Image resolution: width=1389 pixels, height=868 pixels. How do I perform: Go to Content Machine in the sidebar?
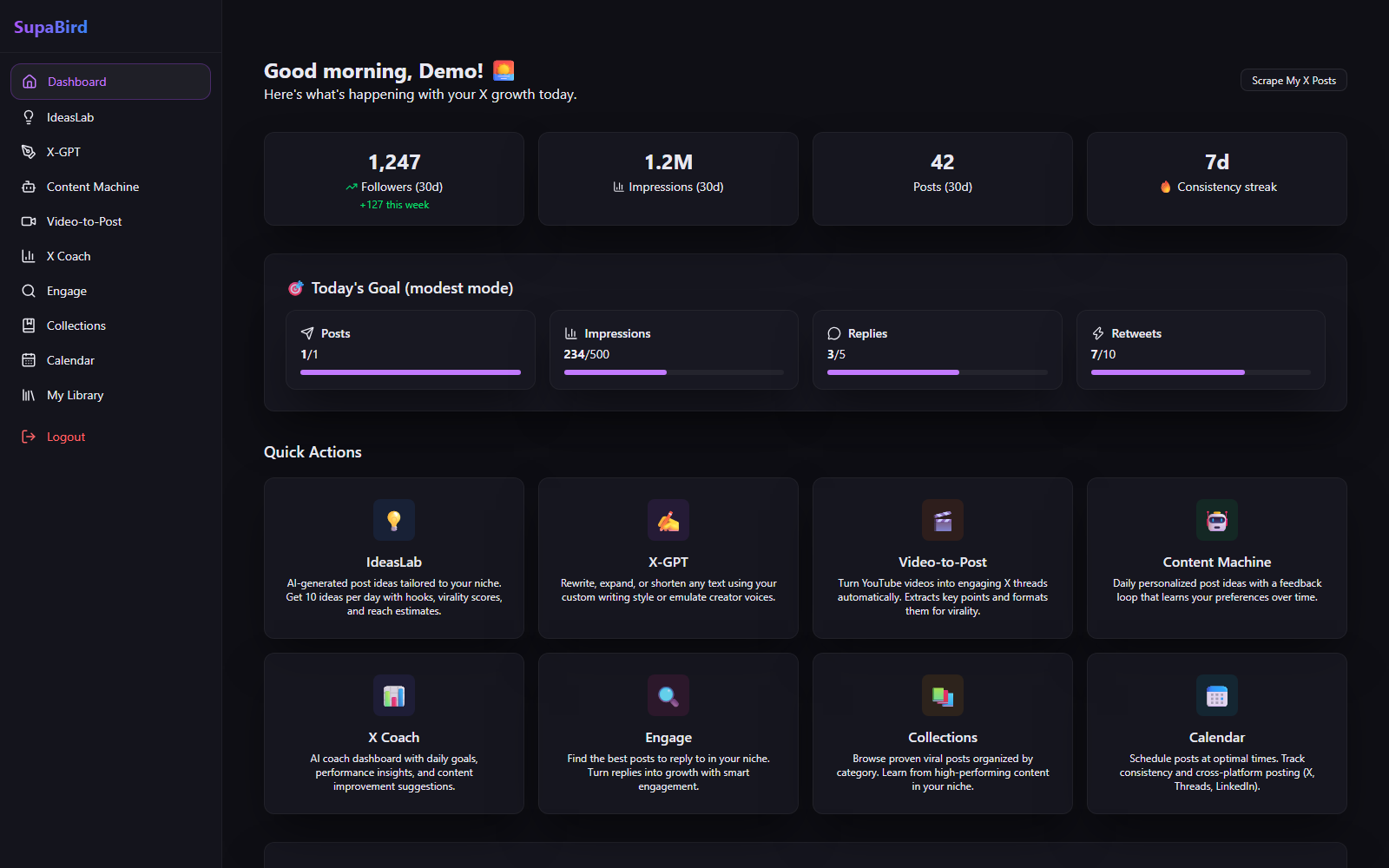pyautogui.click(x=110, y=187)
